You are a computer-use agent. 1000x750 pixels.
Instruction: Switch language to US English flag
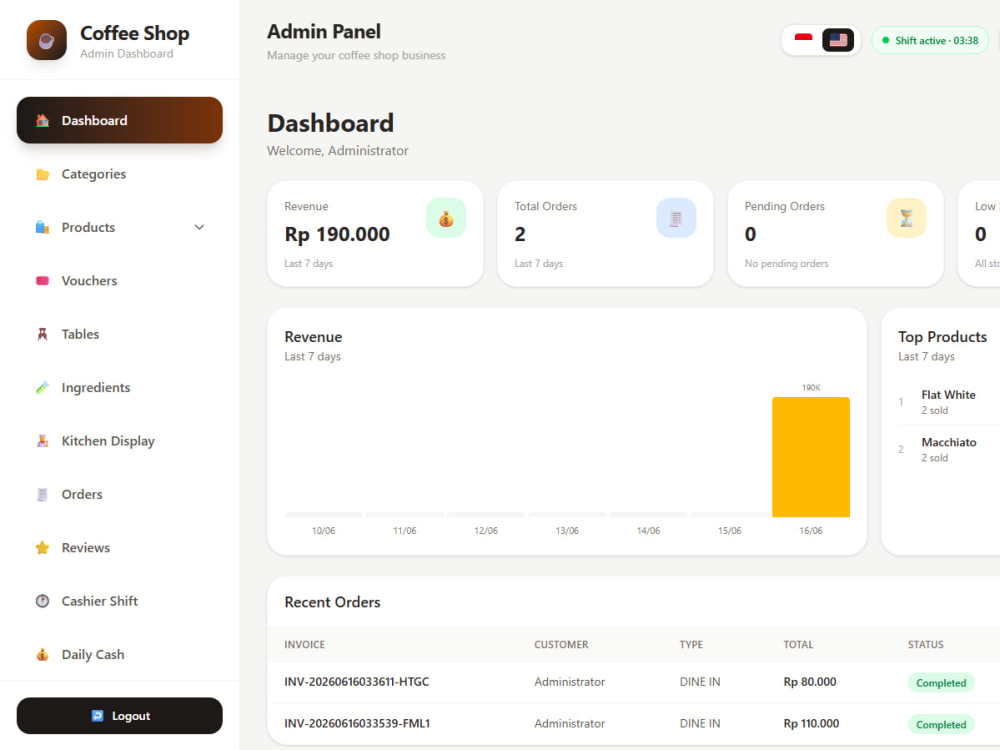pyautogui.click(x=838, y=40)
